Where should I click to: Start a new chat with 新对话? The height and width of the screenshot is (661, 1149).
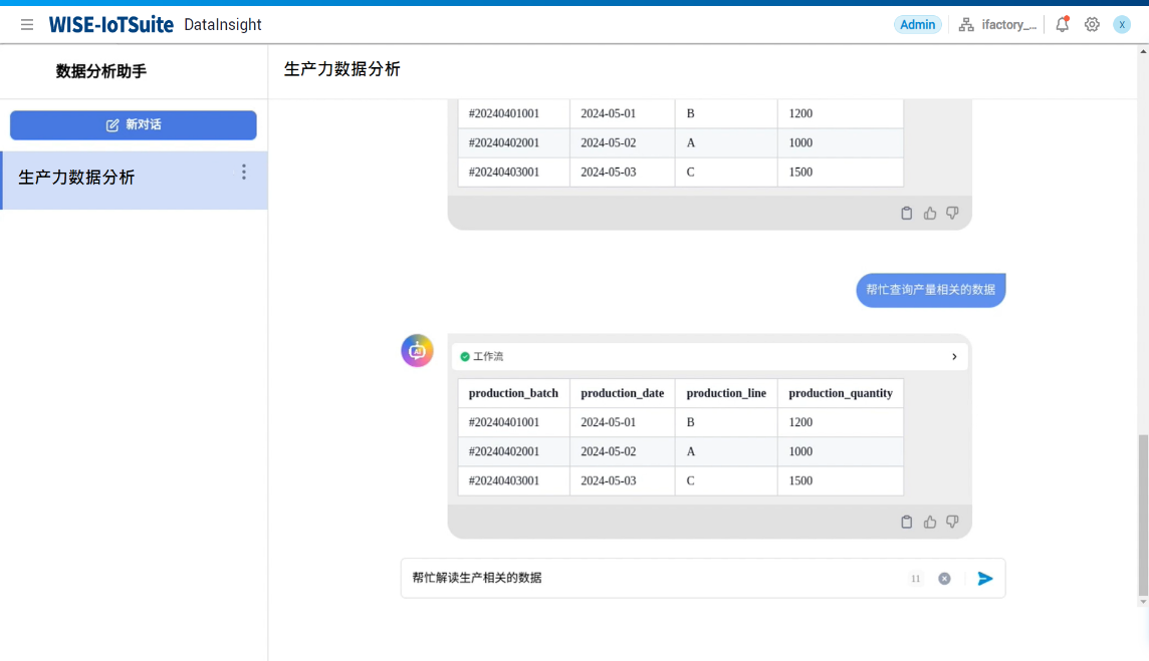[133, 125]
